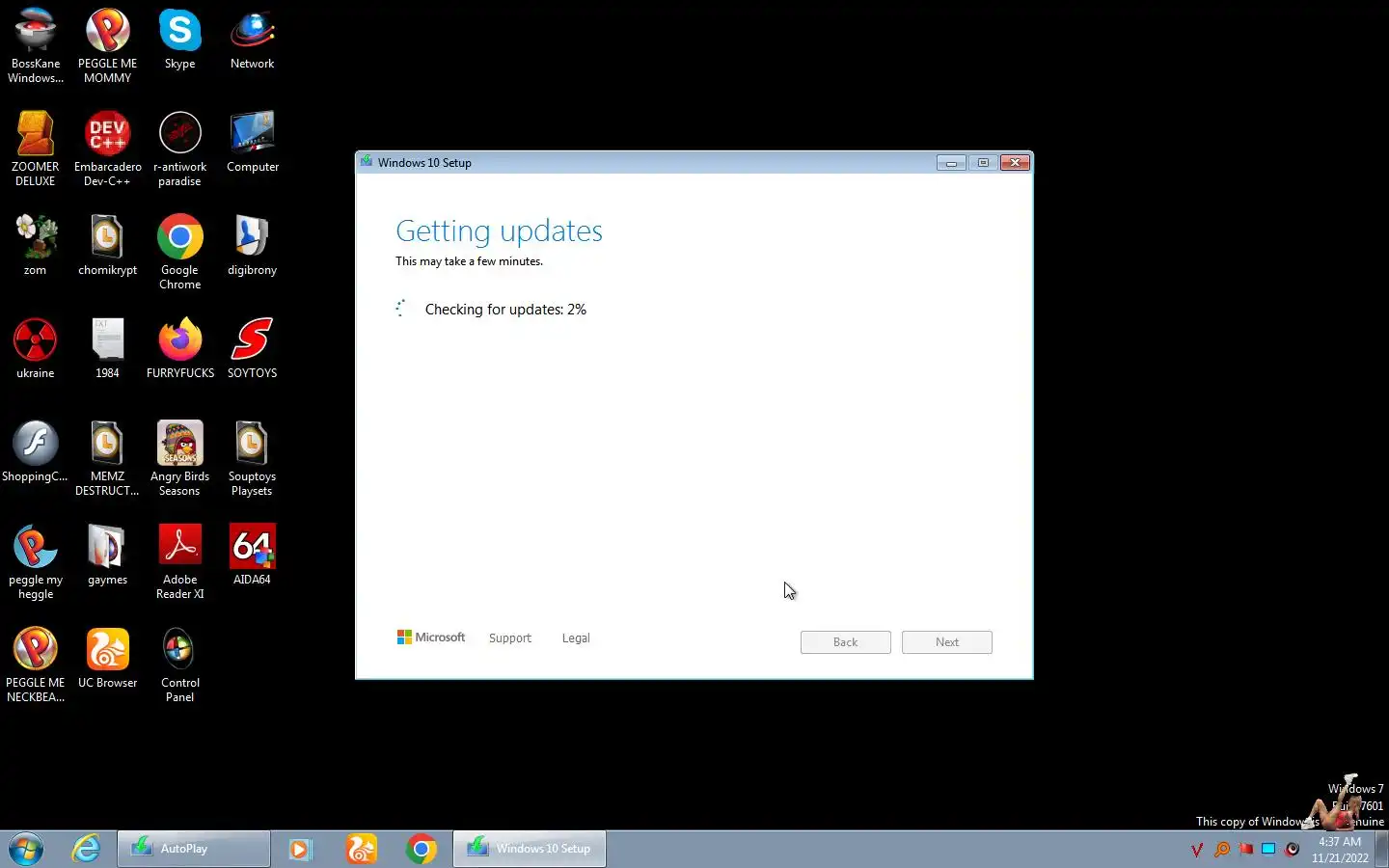The width and height of the screenshot is (1389, 868).
Task: Click 'Checking for updates: 2%' progress text
Action: pos(505,310)
